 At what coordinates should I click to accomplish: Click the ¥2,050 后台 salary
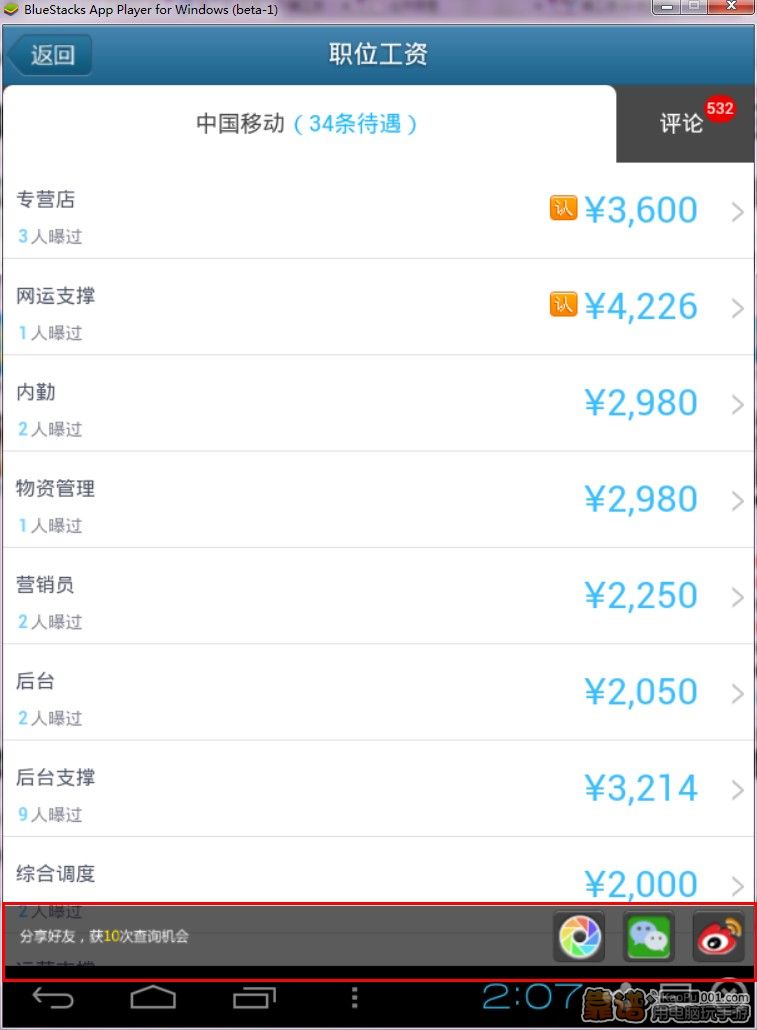click(640, 692)
